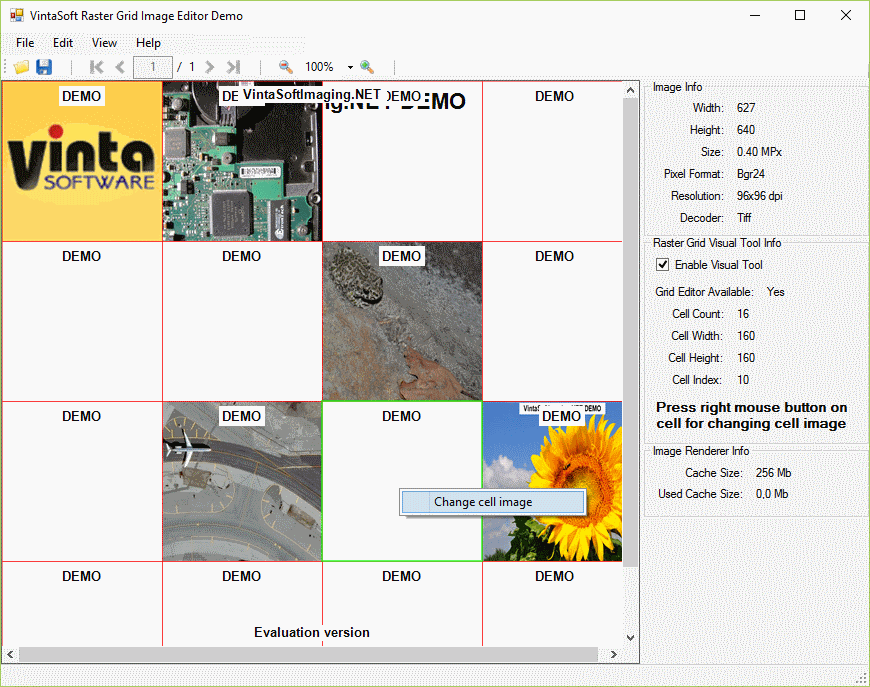
Task: Choose Change cell image from context menu
Action: 493,502
